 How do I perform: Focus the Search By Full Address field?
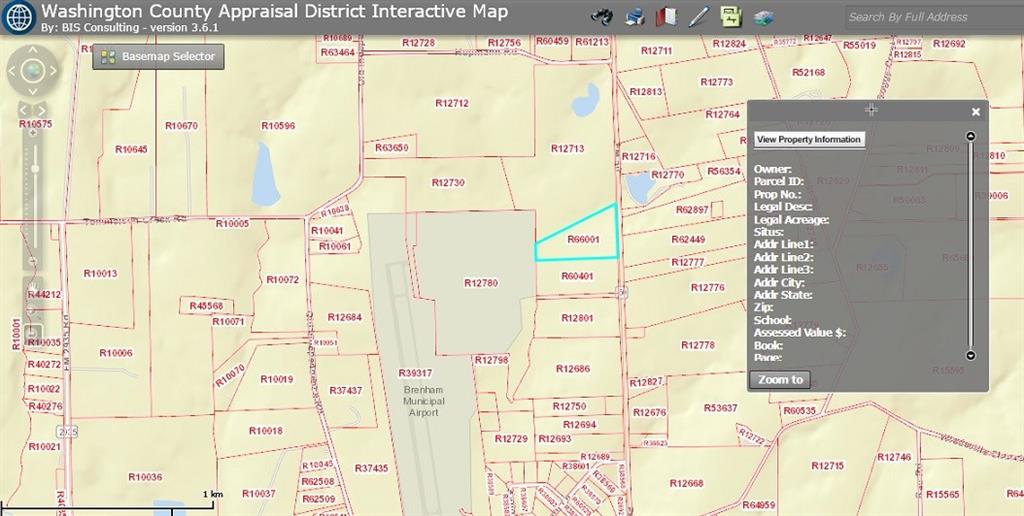point(934,17)
